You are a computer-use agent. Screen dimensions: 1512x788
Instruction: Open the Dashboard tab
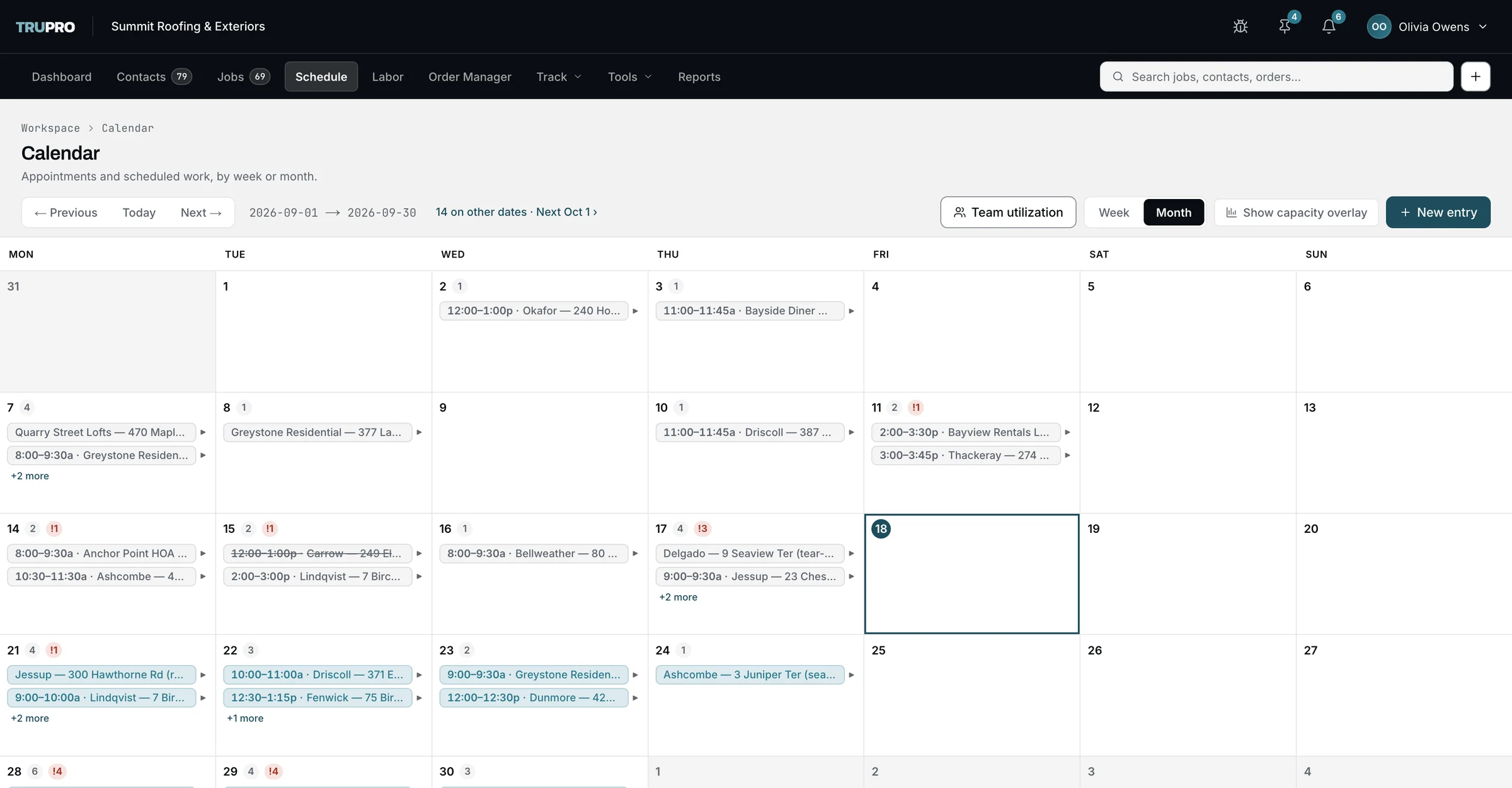pos(62,76)
